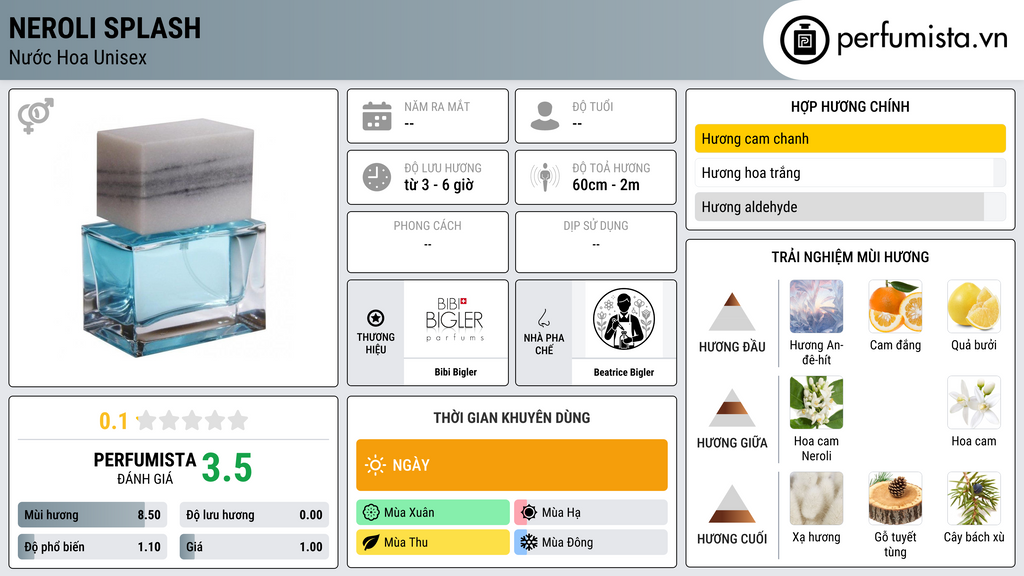The height and width of the screenshot is (576, 1024).
Task: Click the sillage icon for Độ toả hương
Action: [x=545, y=177]
